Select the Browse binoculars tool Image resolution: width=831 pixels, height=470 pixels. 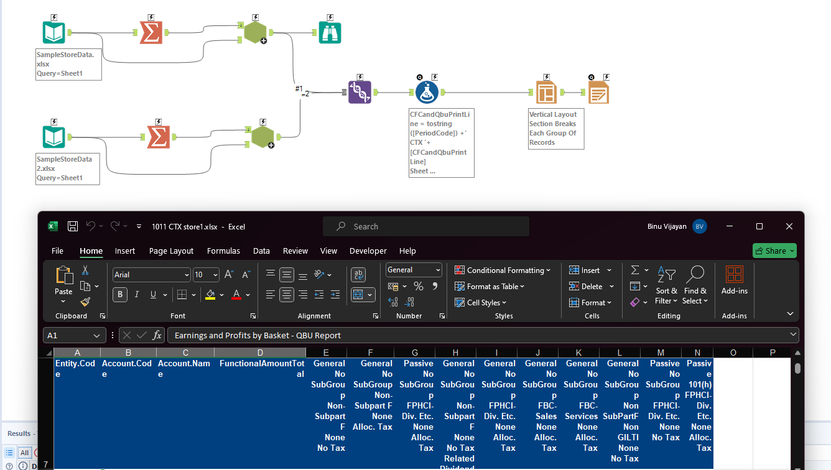pos(330,33)
